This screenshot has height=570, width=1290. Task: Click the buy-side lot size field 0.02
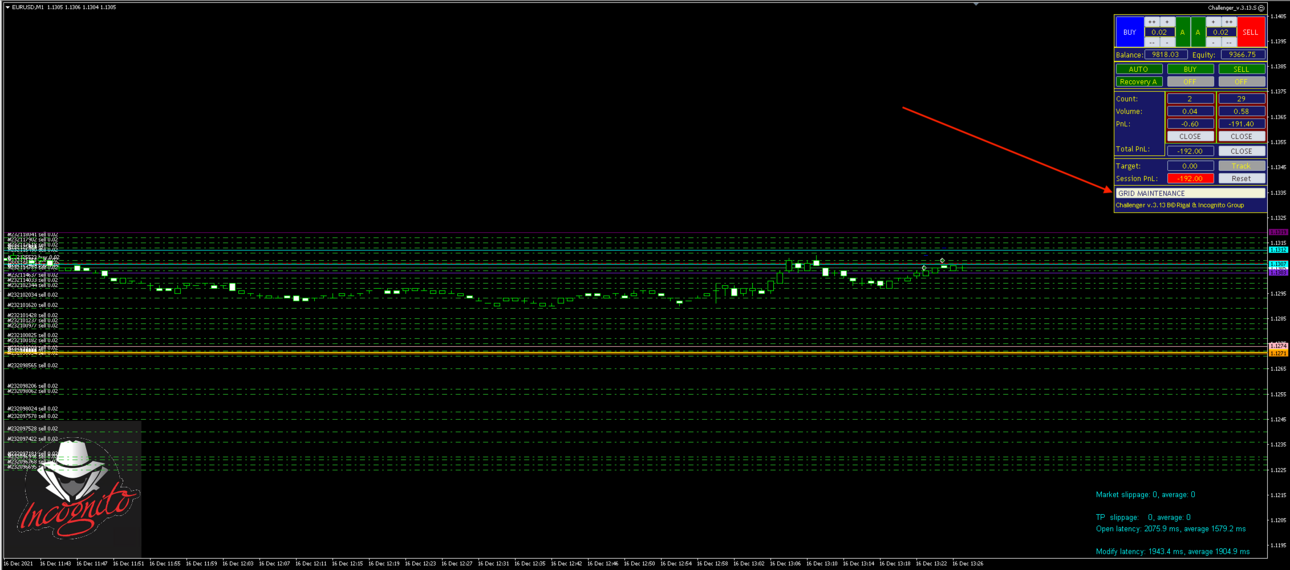coord(1160,32)
